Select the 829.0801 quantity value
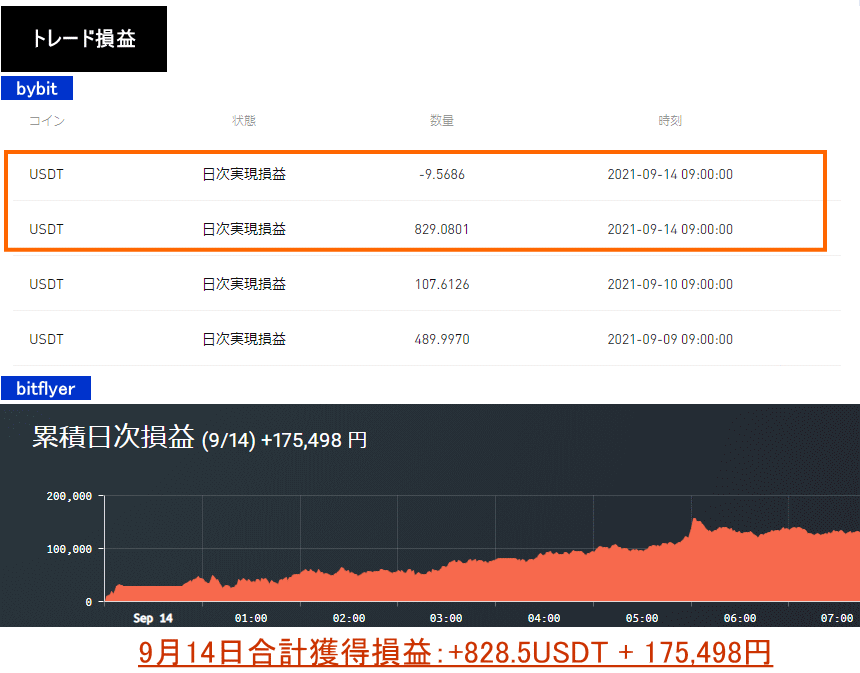The image size is (860, 673). (442, 229)
